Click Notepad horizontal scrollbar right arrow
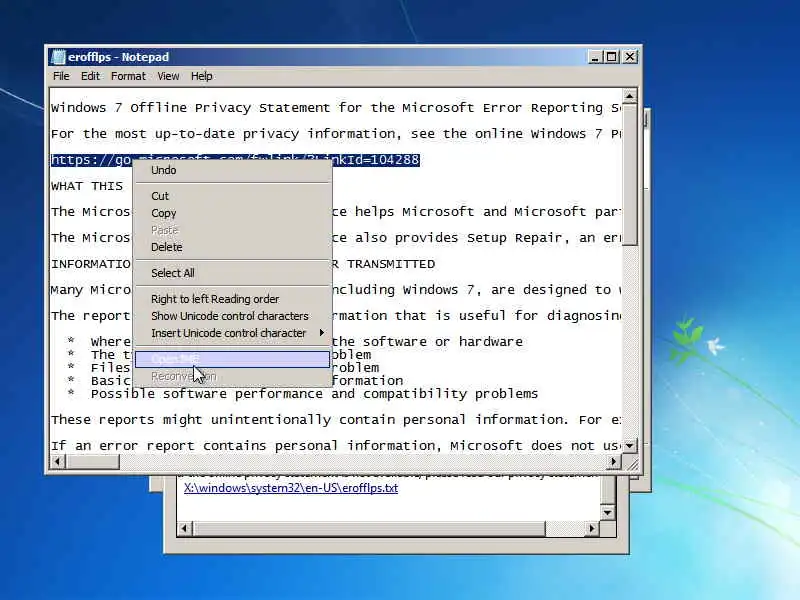 pos(614,462)
